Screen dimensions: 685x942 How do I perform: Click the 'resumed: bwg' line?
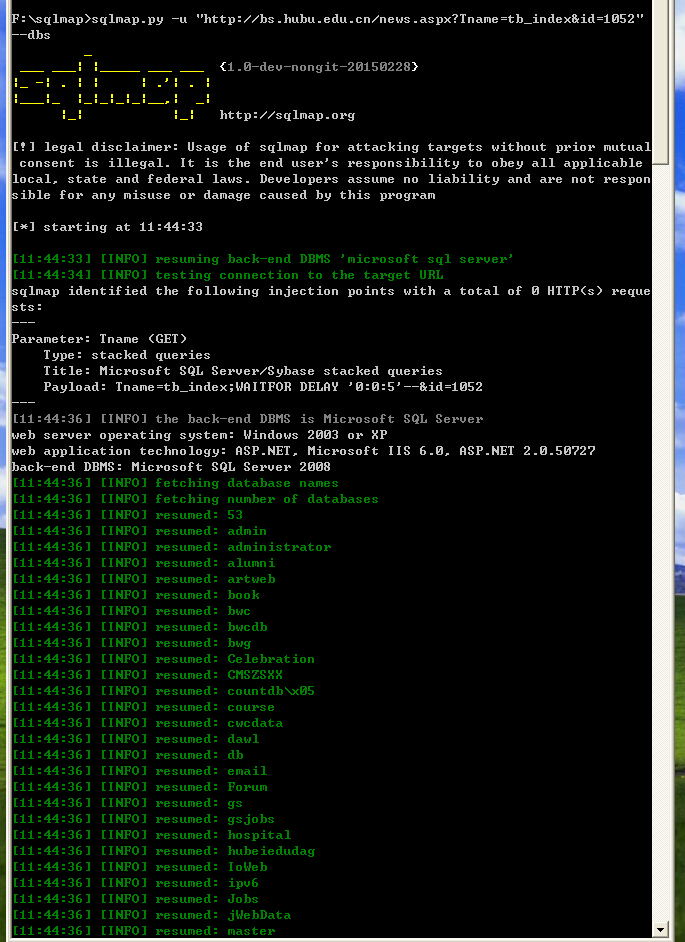pyautogui.click(x=132, y=643)
